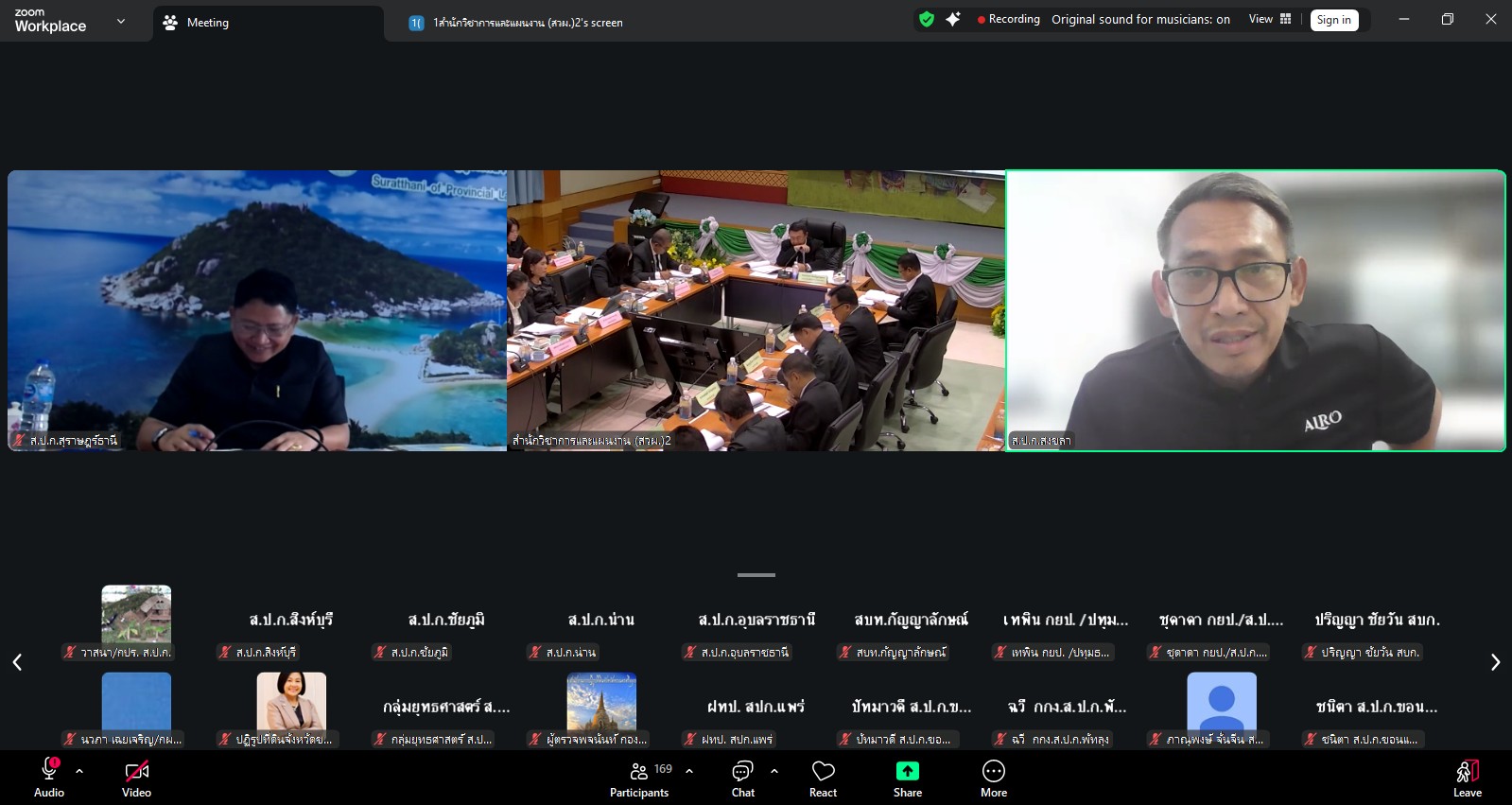Image resolution: width=1512 pixels, height=805 pixels.
Task: Click the green Share screen icon
Action: click(907, 771)
